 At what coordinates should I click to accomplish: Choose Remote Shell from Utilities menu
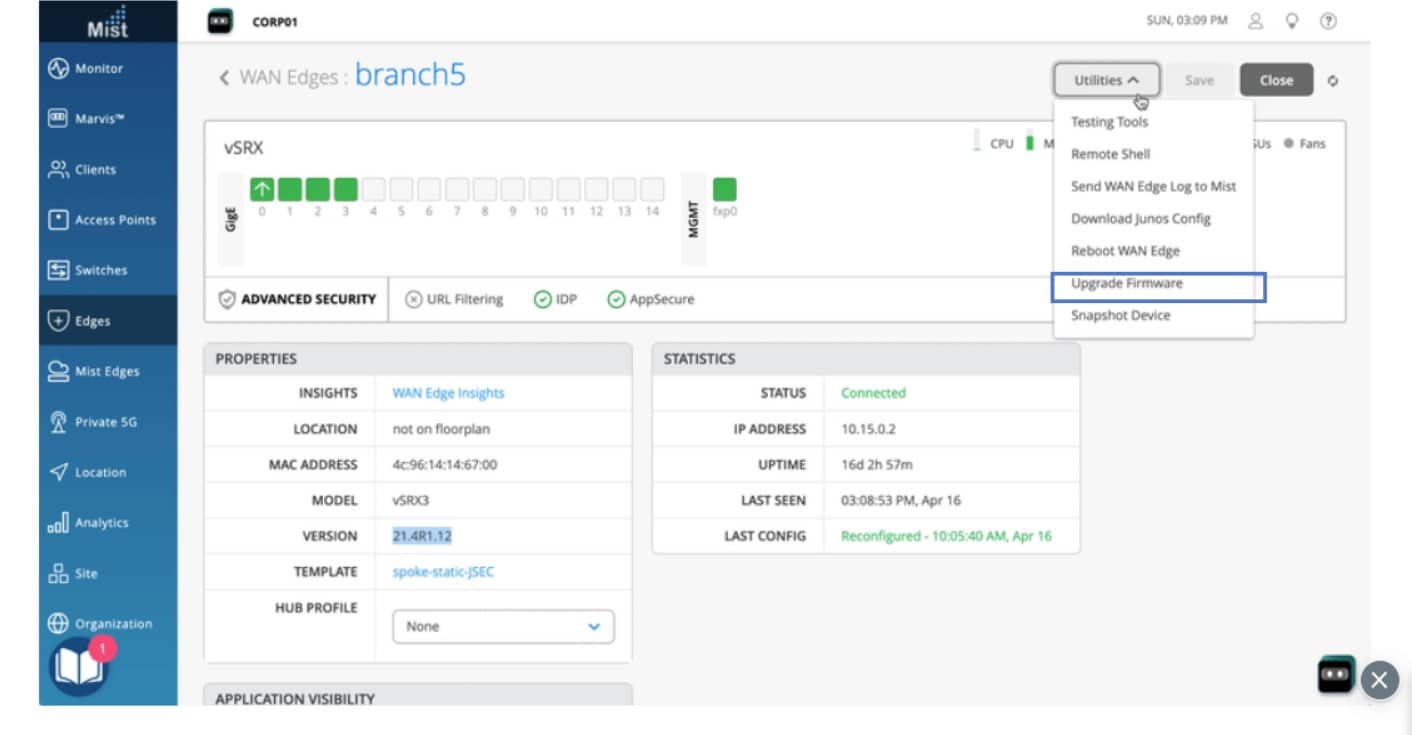coord(1110,154)
